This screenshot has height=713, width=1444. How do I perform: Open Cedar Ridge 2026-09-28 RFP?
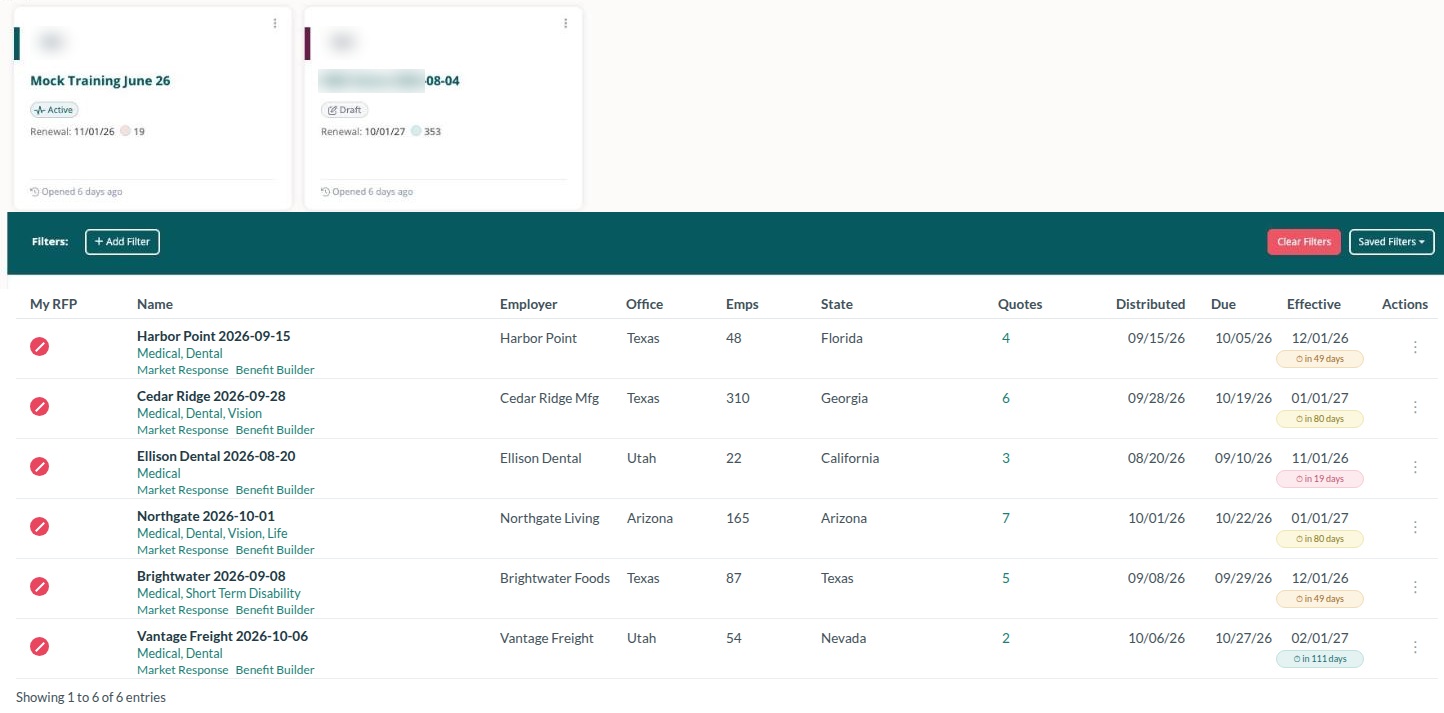(x=211, y=396)
